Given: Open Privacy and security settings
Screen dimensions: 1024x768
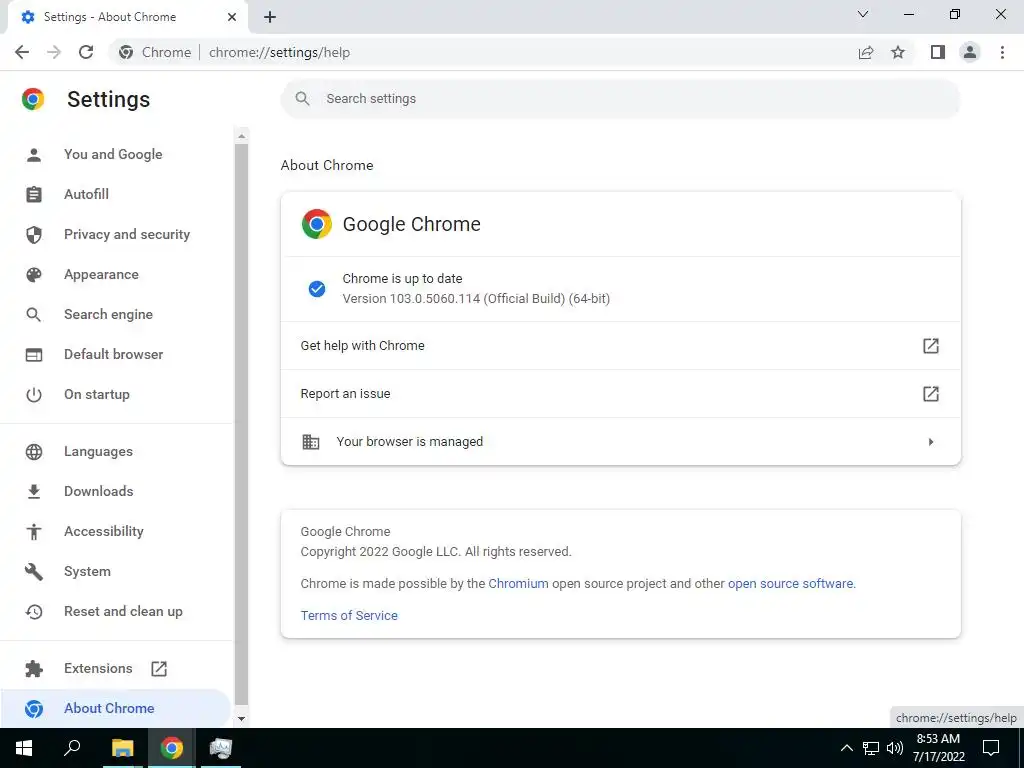Looking at the screenshot, I should coord(127,234).
